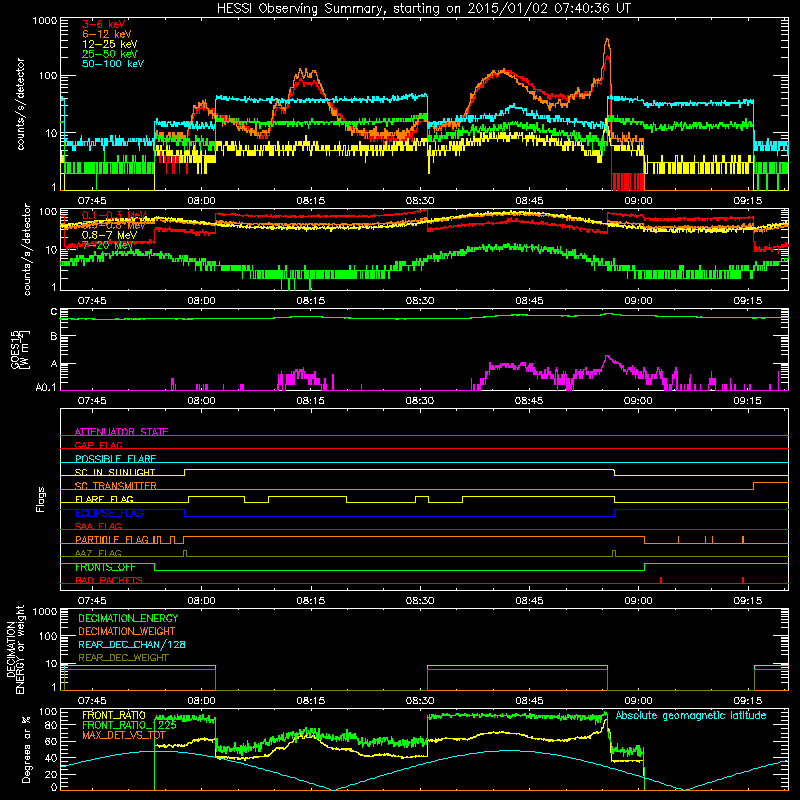This screenshot has width=800, height=800.
Task: Click 09:15 time label under the MeV panel
Action: (747, 301)
